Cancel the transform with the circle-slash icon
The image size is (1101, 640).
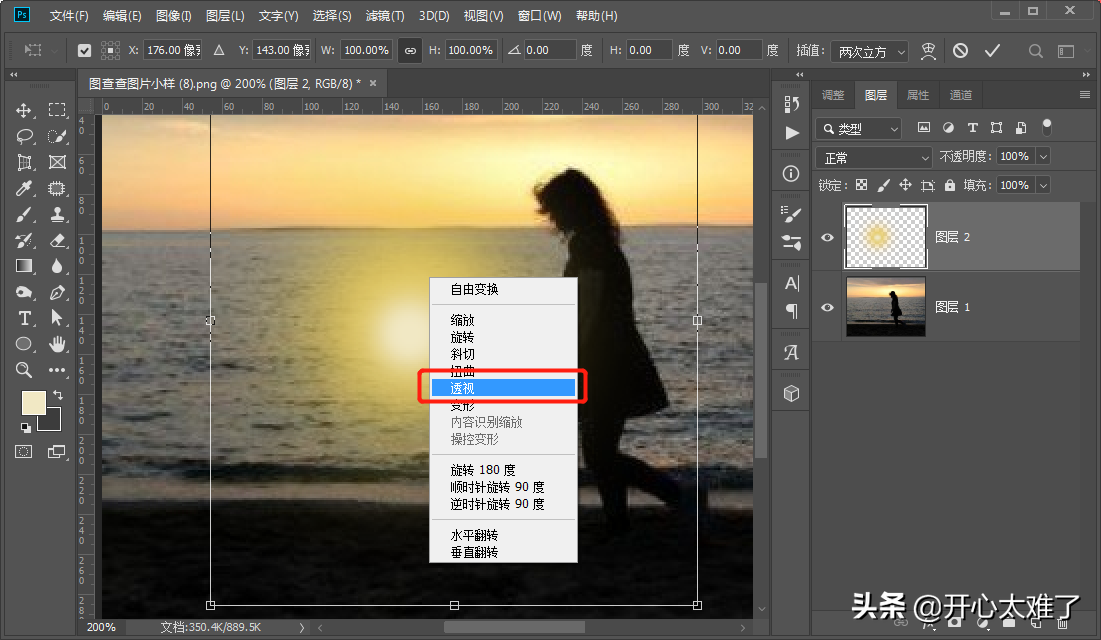(x=960, y=50)
